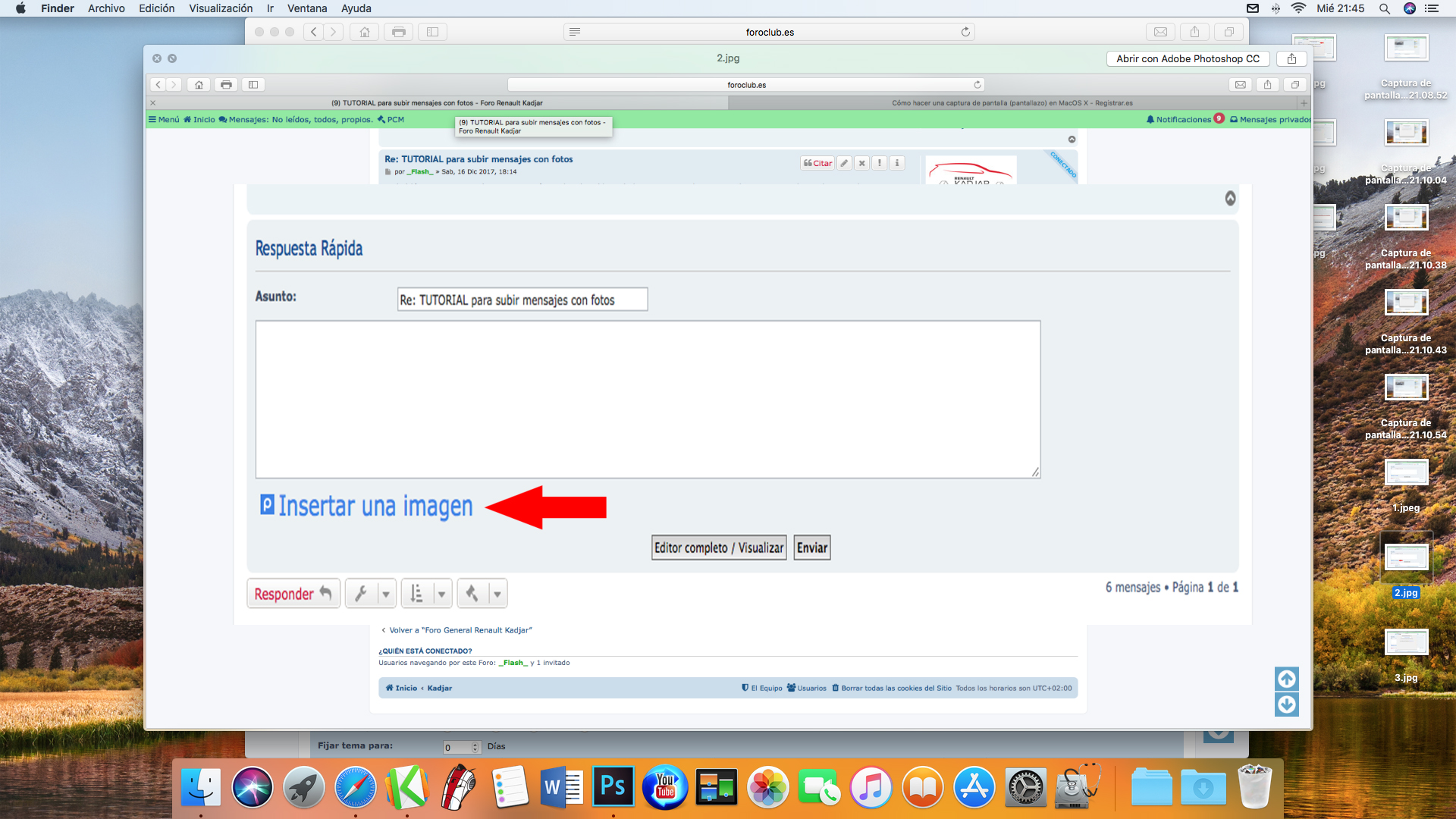Expand dropdown arrow beside wrench tool
Screen dimensions: 1456x819
pos(386,594)
